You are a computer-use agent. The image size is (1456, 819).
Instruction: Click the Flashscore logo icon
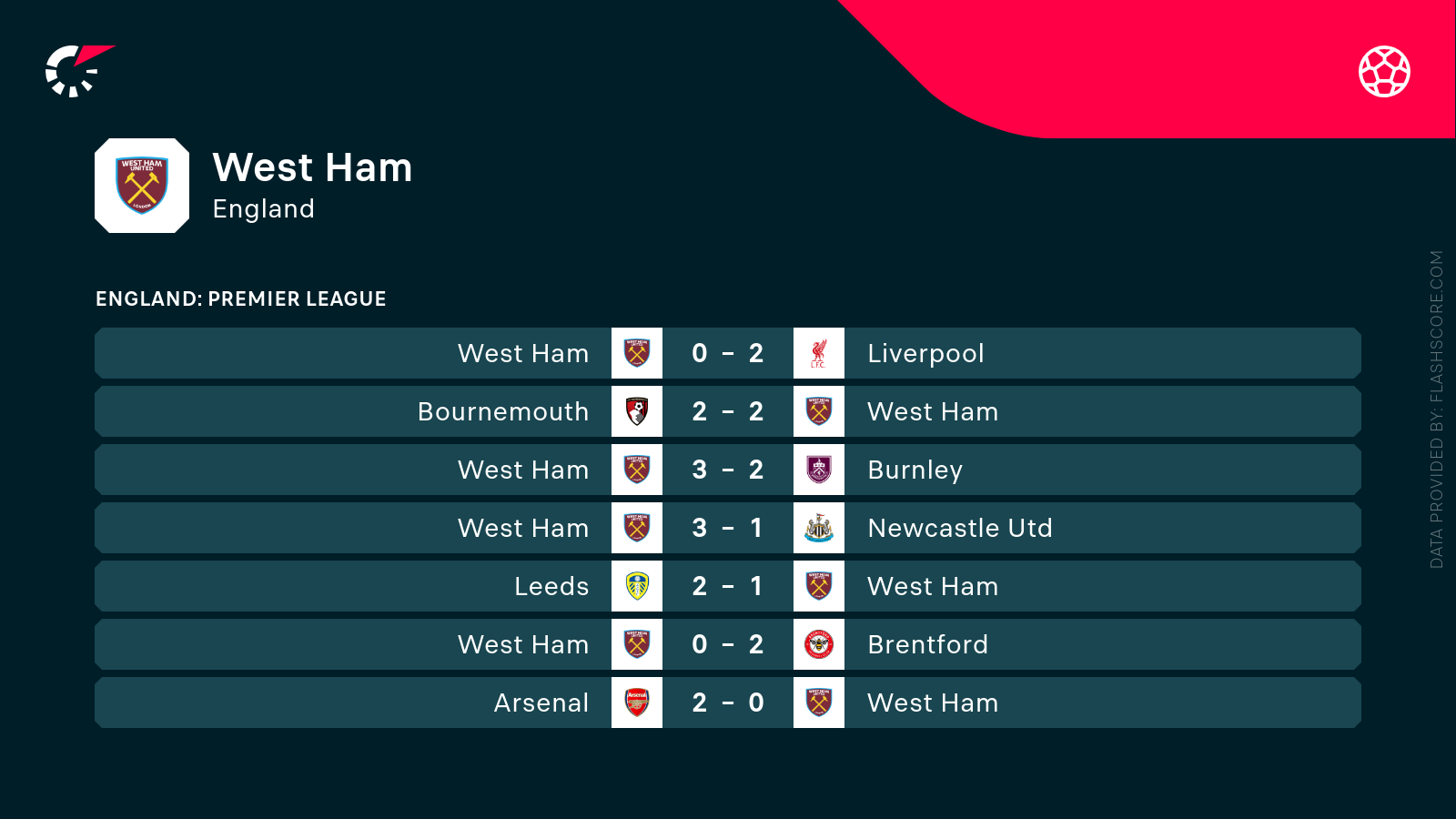pos(76,71)
